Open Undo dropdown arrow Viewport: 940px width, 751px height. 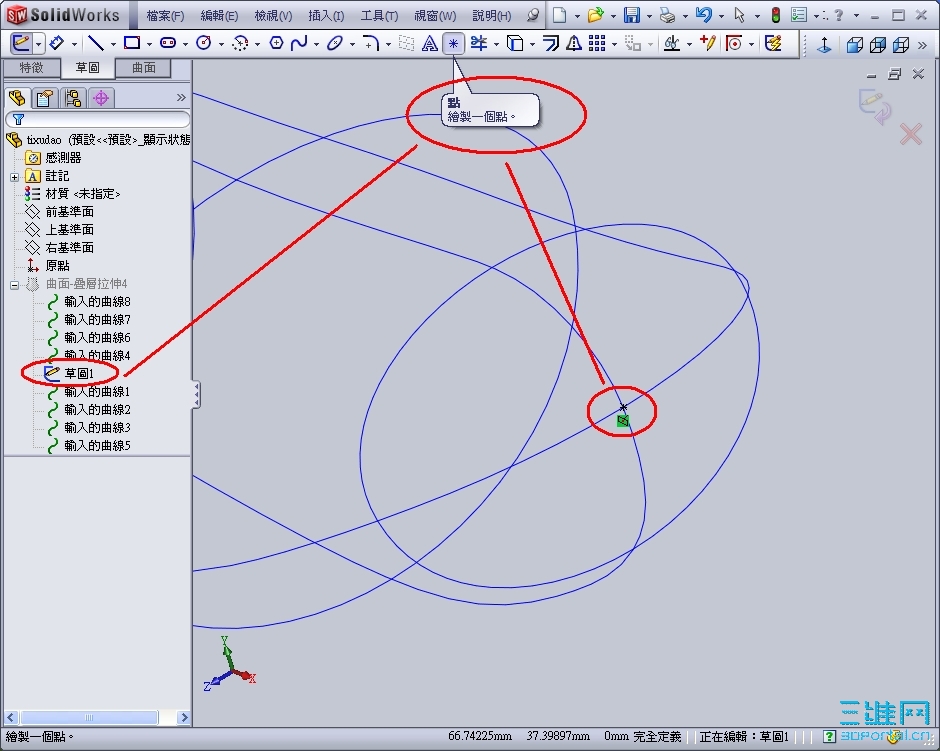pos(721,16)
